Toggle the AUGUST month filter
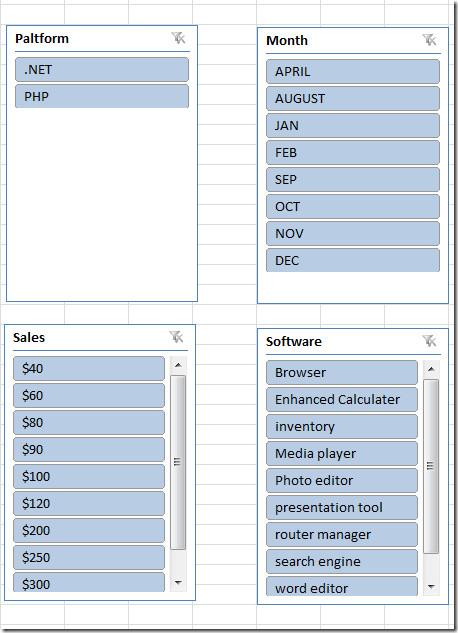Image resolution: width=458 pixels, height=633 pixels. [353, 98]
